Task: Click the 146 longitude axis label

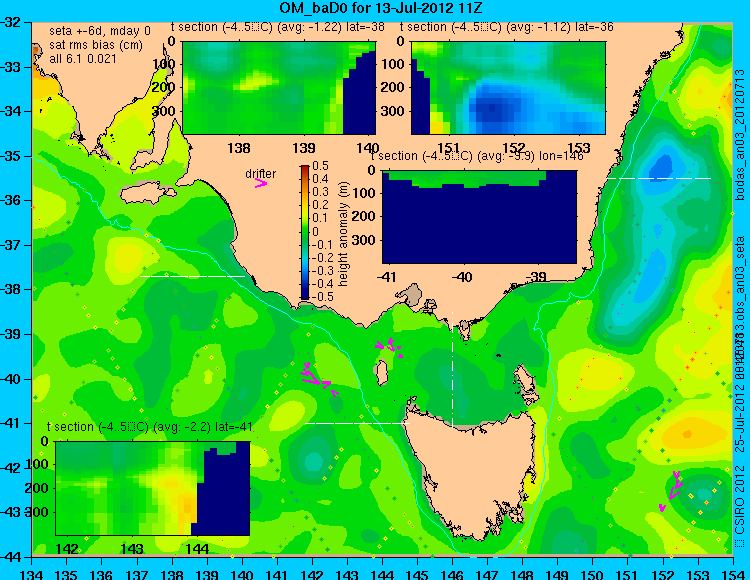Action: point(452,574)
